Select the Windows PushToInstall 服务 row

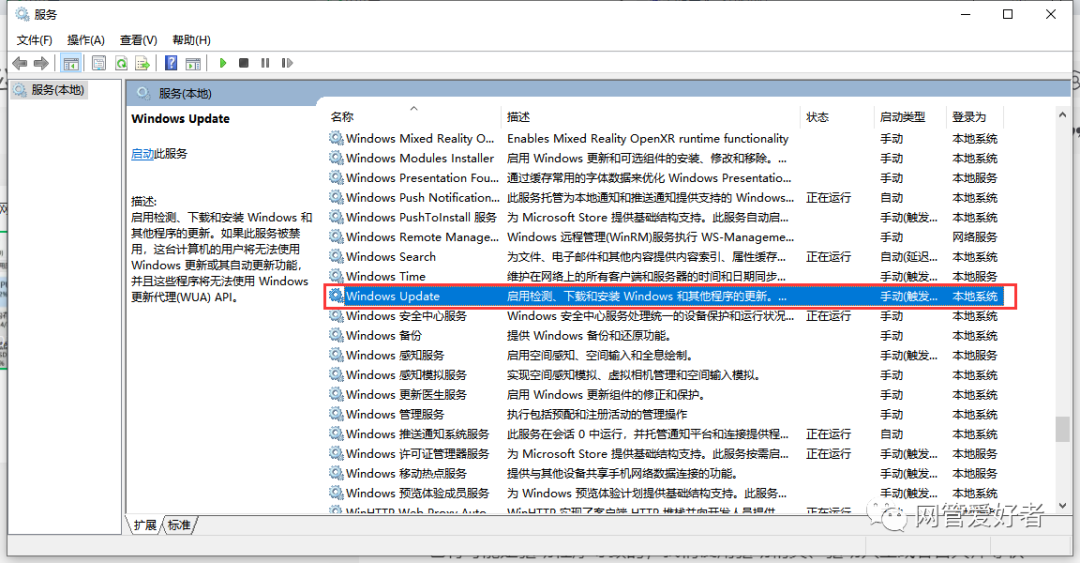point(665,217)
